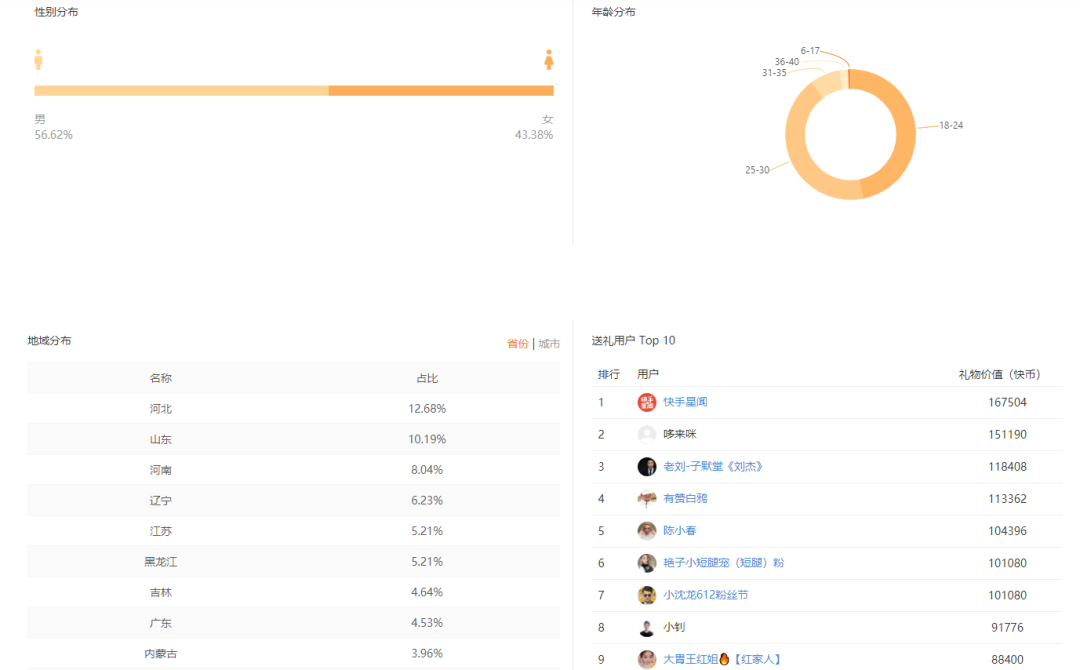This screenshot has height=670, width=1080.
Task: Click the male gender figure icon
Action: pos(39,59)
